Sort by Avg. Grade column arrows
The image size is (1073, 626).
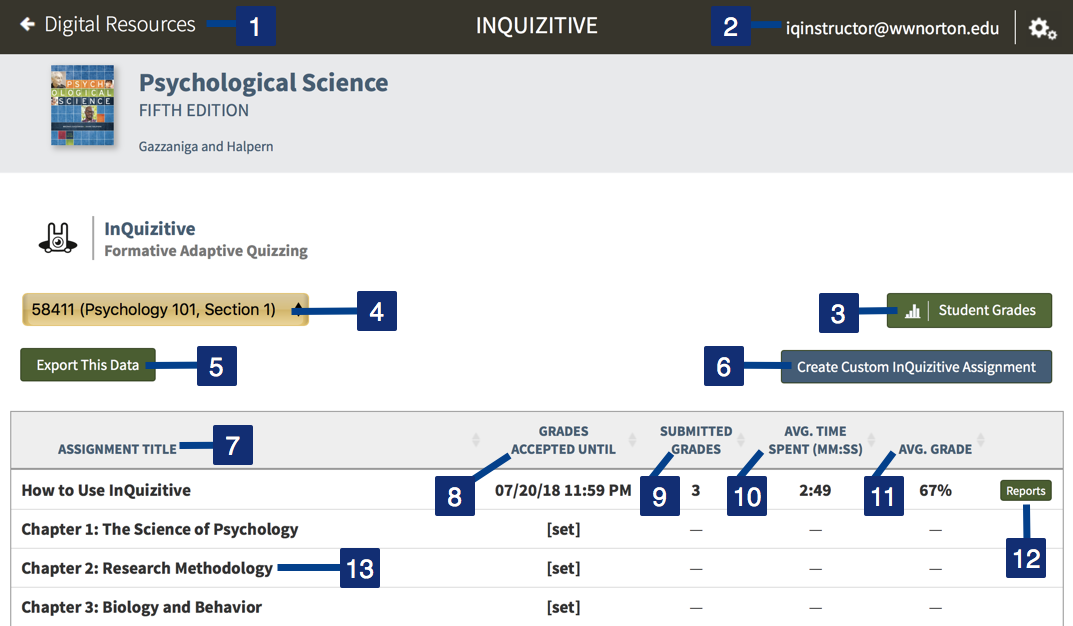pos(981,439)
